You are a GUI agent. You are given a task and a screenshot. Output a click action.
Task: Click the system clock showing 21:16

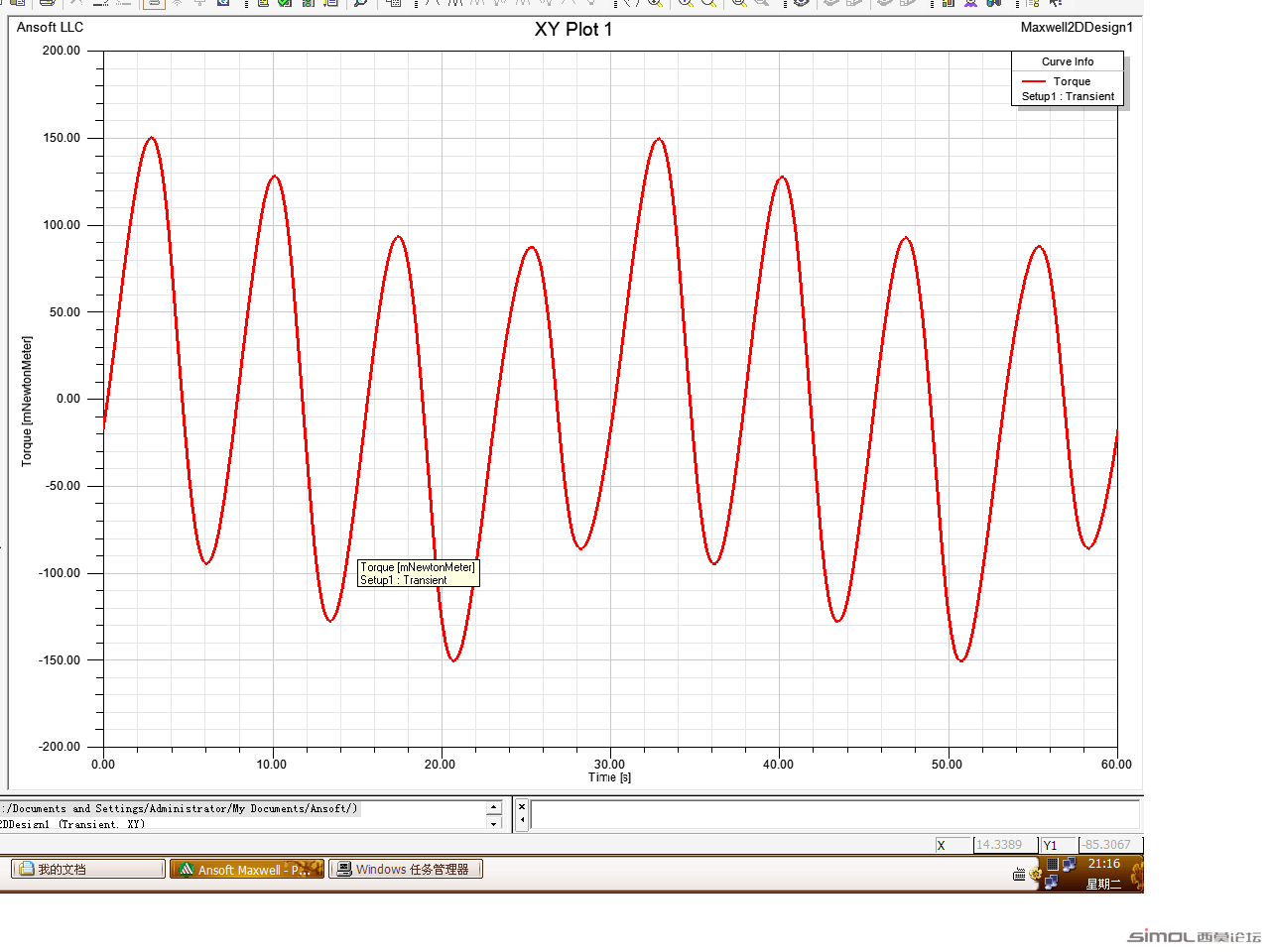click(x=1103, y=864)
